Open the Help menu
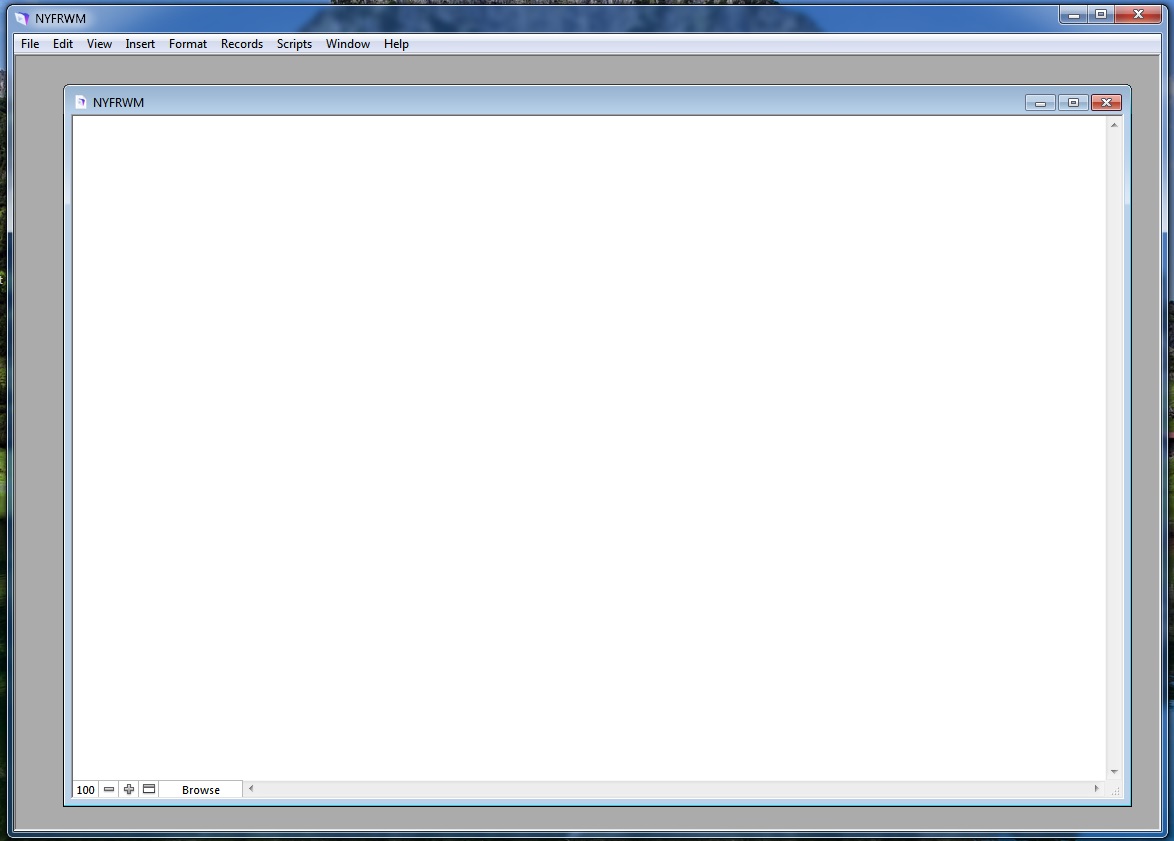 [396, 43]
